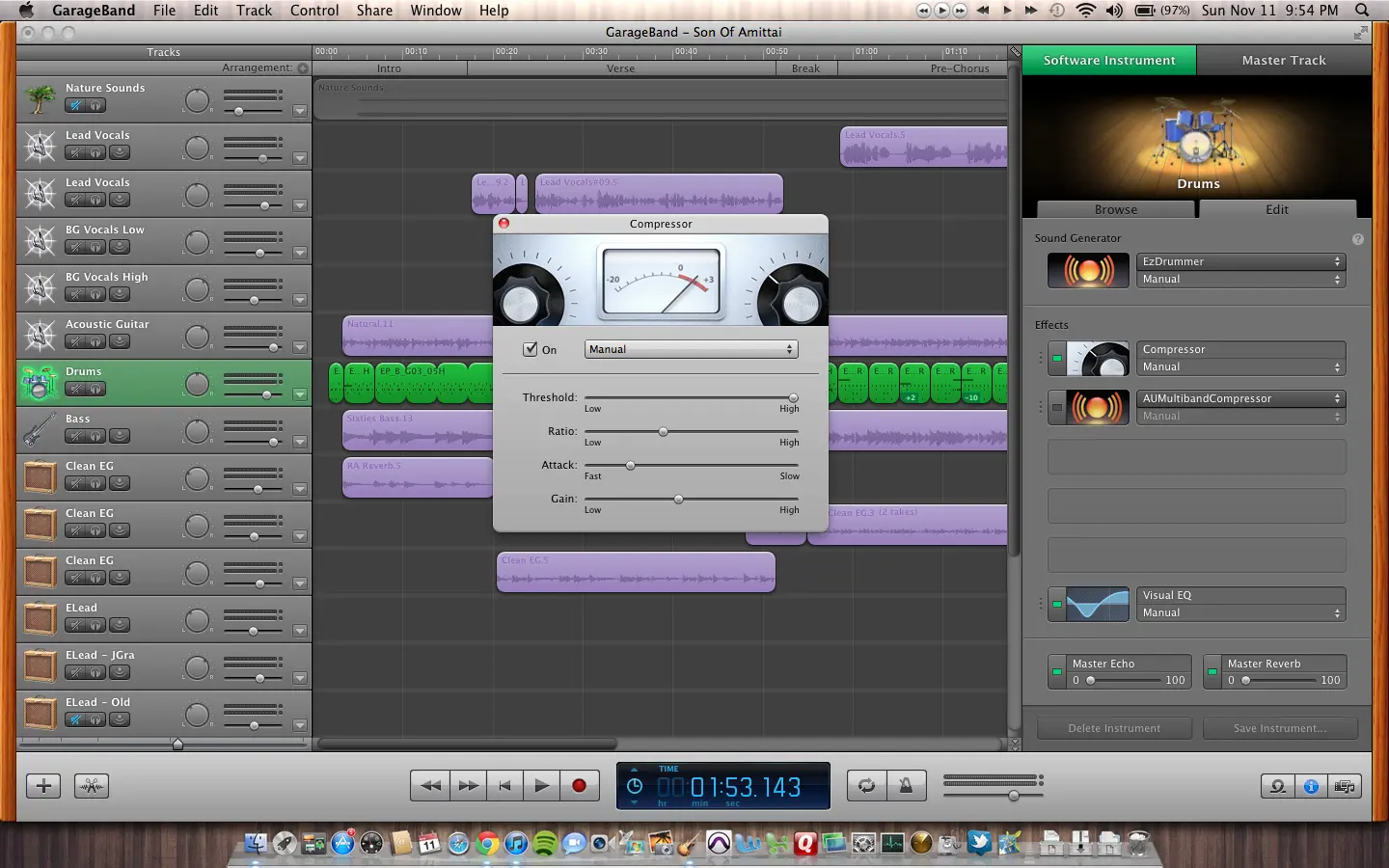The image size is (1389, 868).
Task: Switch to the Browse tab
Action: (1116, 209)
